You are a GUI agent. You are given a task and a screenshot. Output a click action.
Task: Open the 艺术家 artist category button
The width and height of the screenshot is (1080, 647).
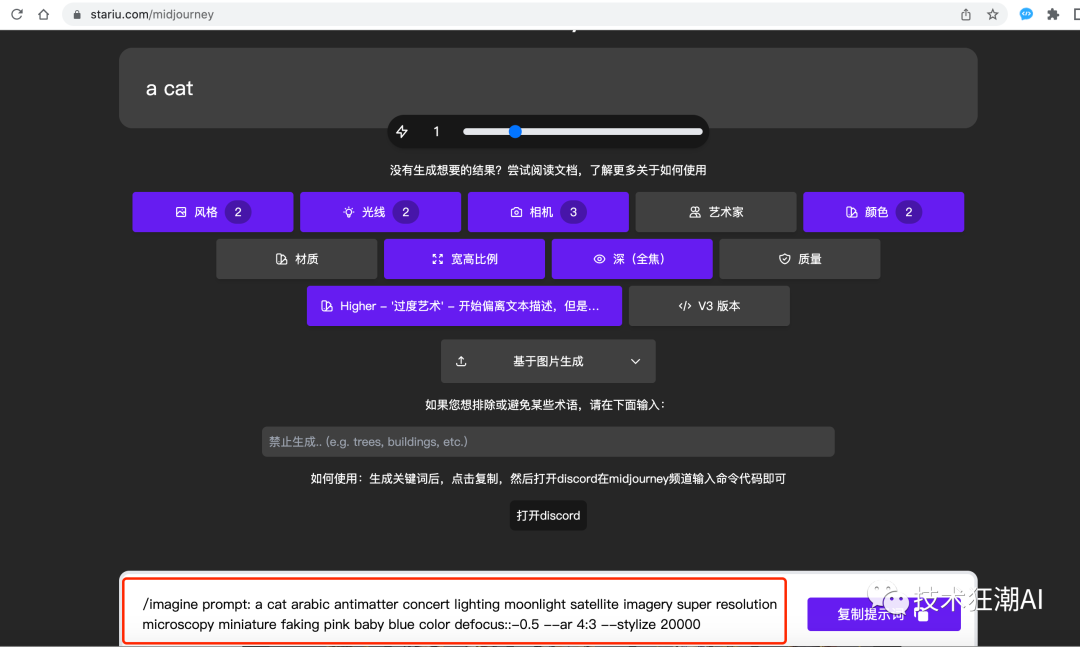pyautogui.click(x=716, y=212)
